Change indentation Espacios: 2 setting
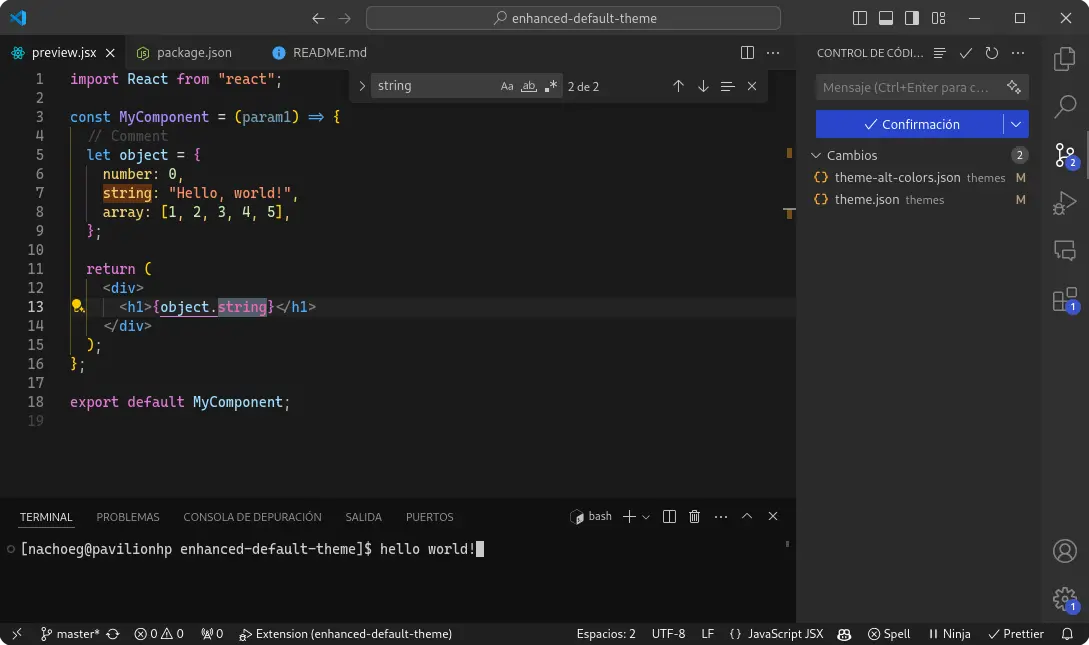 coord(606,634)
